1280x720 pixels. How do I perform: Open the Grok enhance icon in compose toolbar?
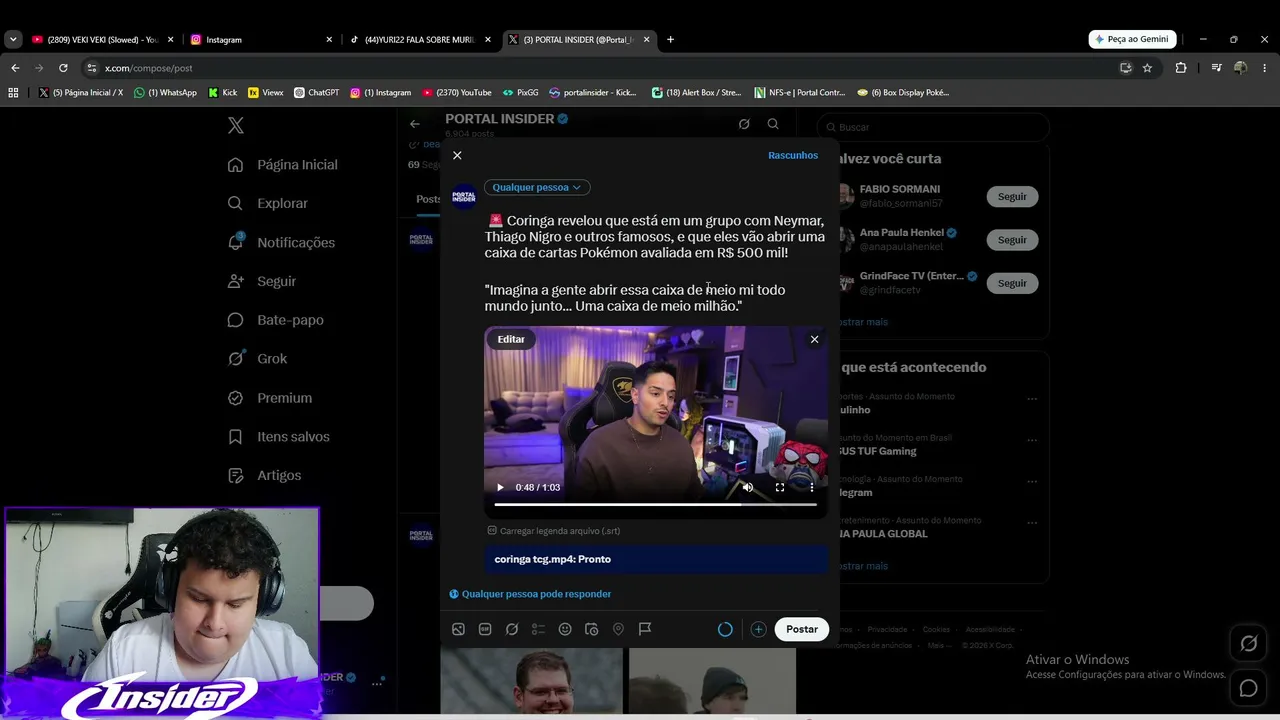pos(512,629)
